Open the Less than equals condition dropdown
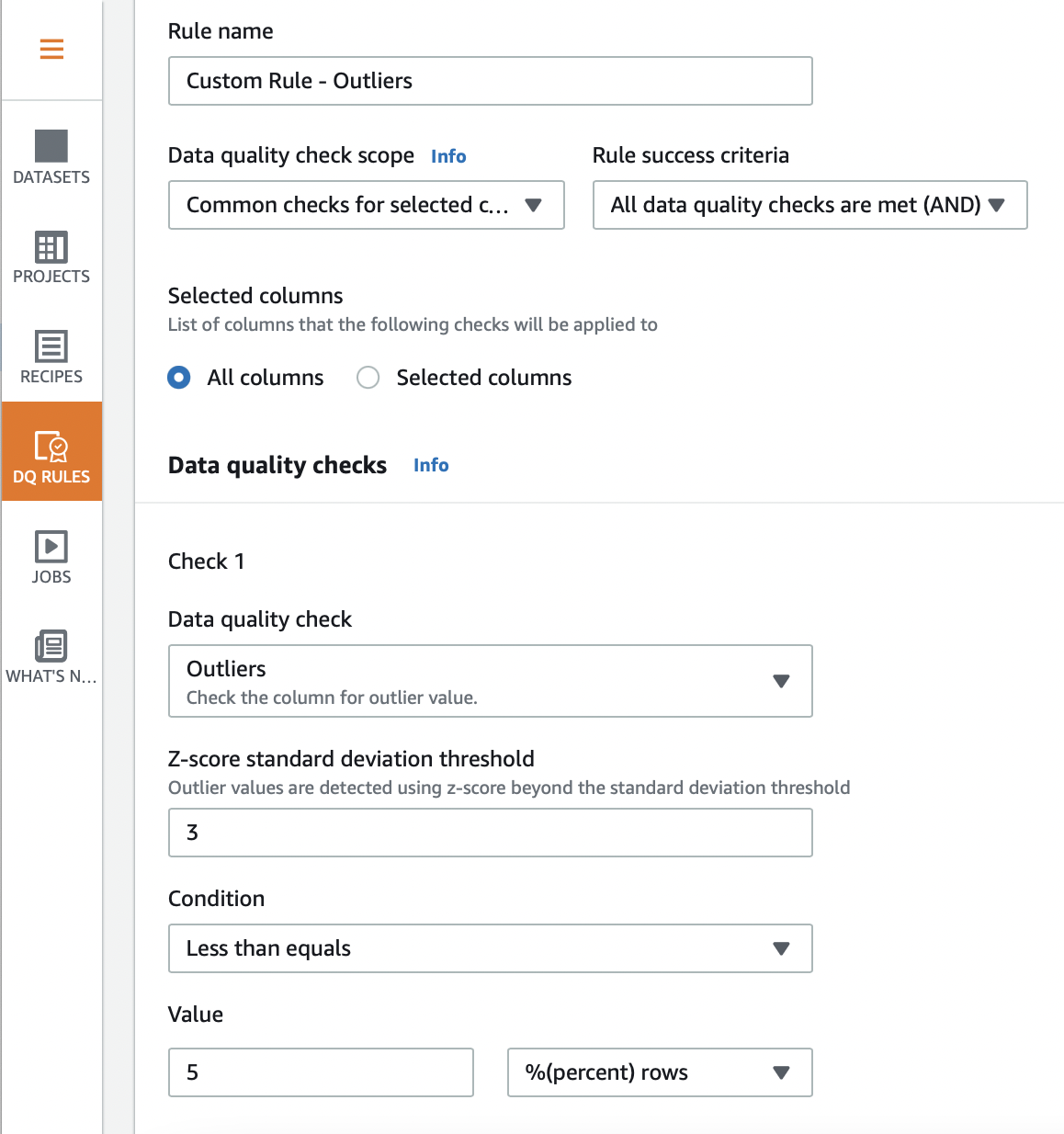This screenshot has height=1134, width=1064. pyautogui.click(x=490, y=948)
